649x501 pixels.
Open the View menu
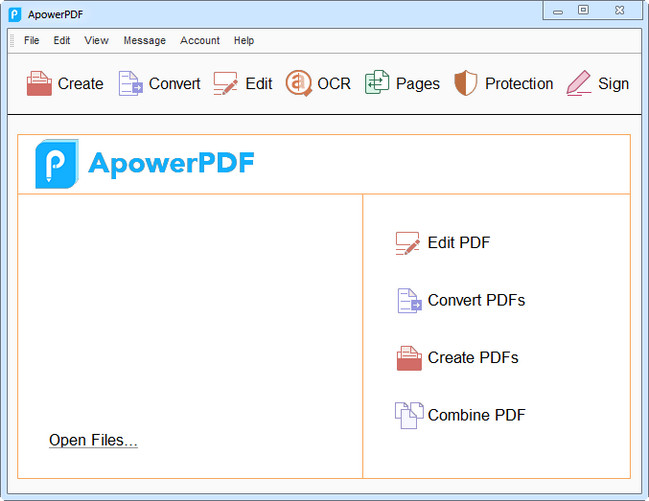[x=96, y=41]
